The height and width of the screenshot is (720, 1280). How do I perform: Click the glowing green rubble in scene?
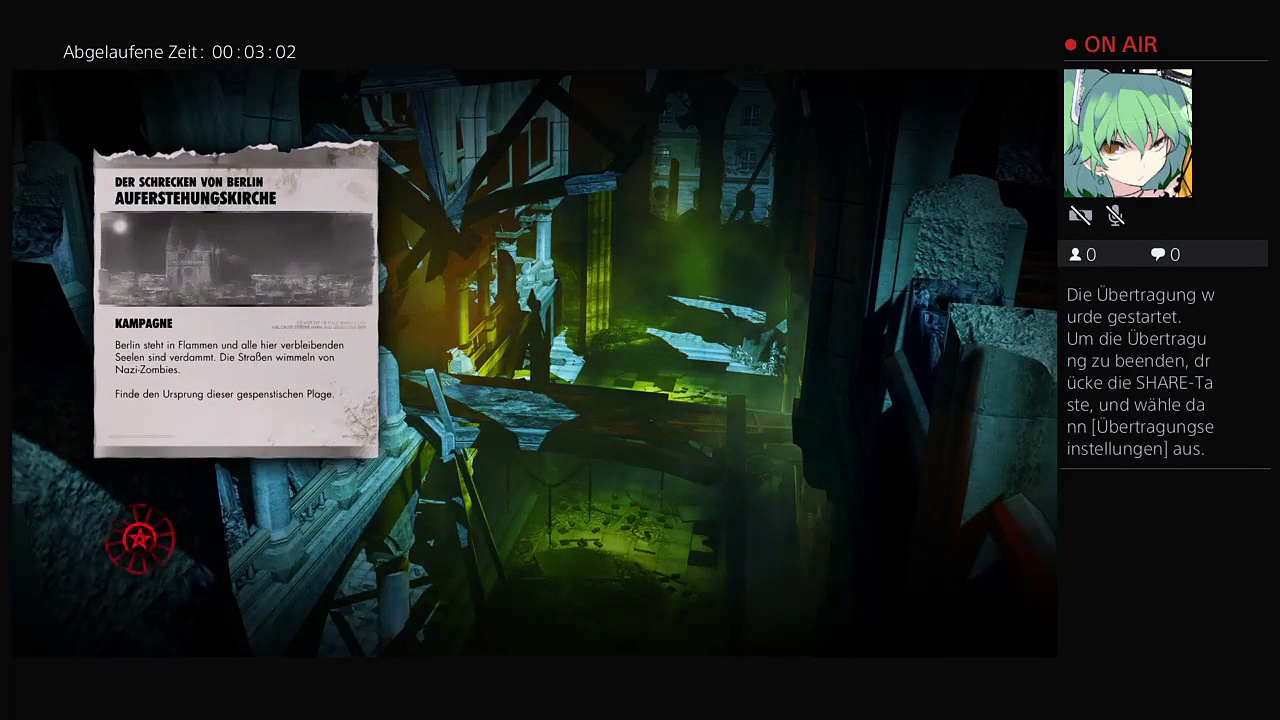click(x=620, y=530)
